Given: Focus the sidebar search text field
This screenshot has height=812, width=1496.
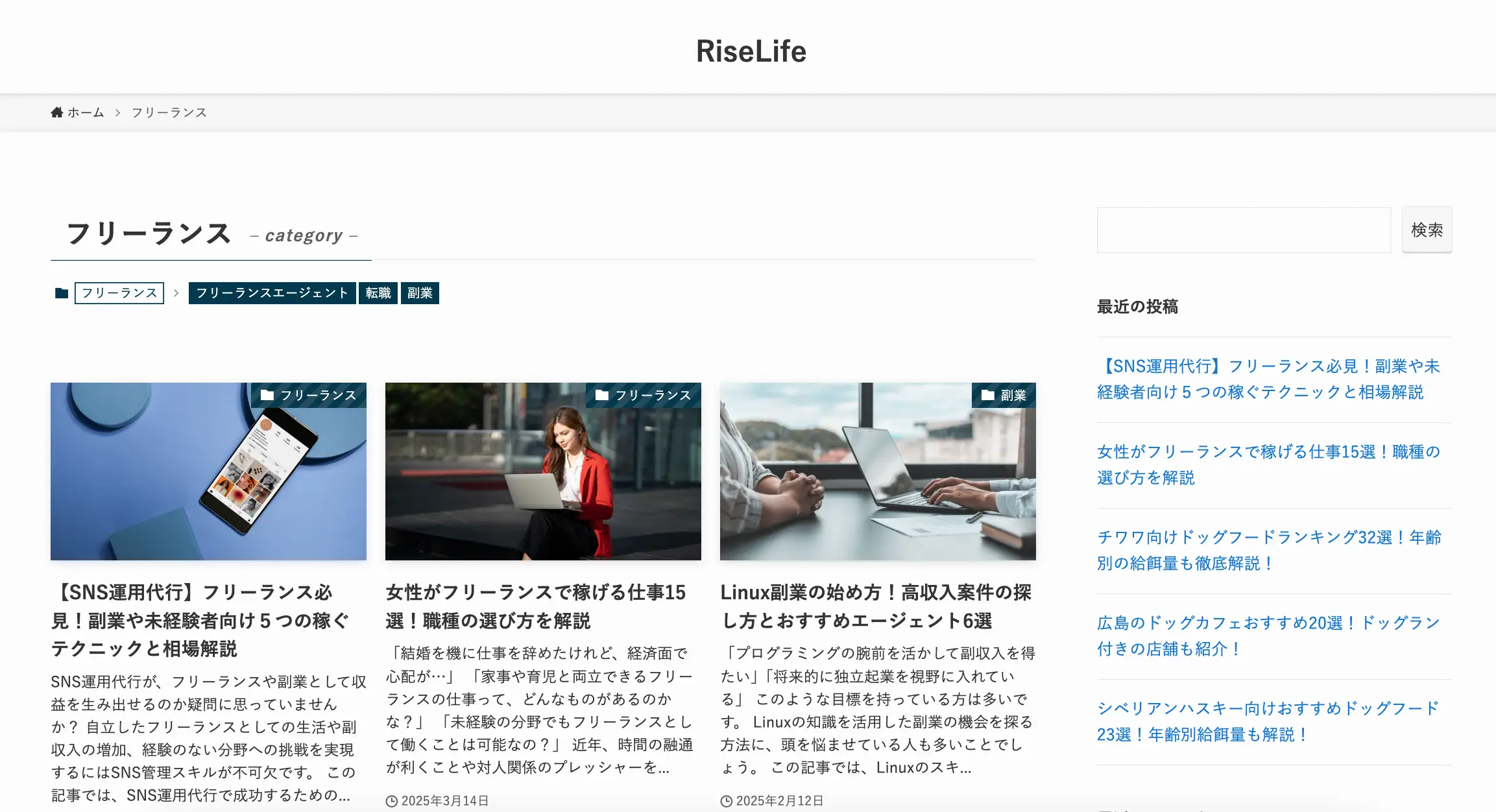Looking at the screenshot, I should tap(1244, 230).
